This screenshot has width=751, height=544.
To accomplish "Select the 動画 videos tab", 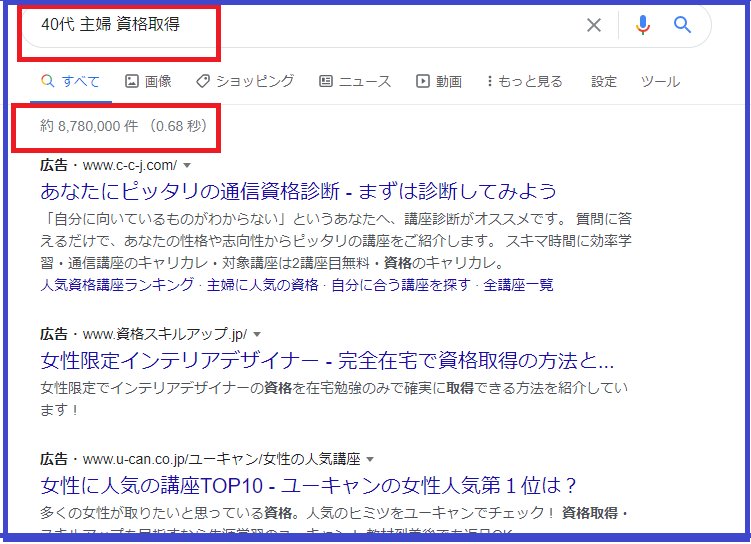I will point(439,81).
